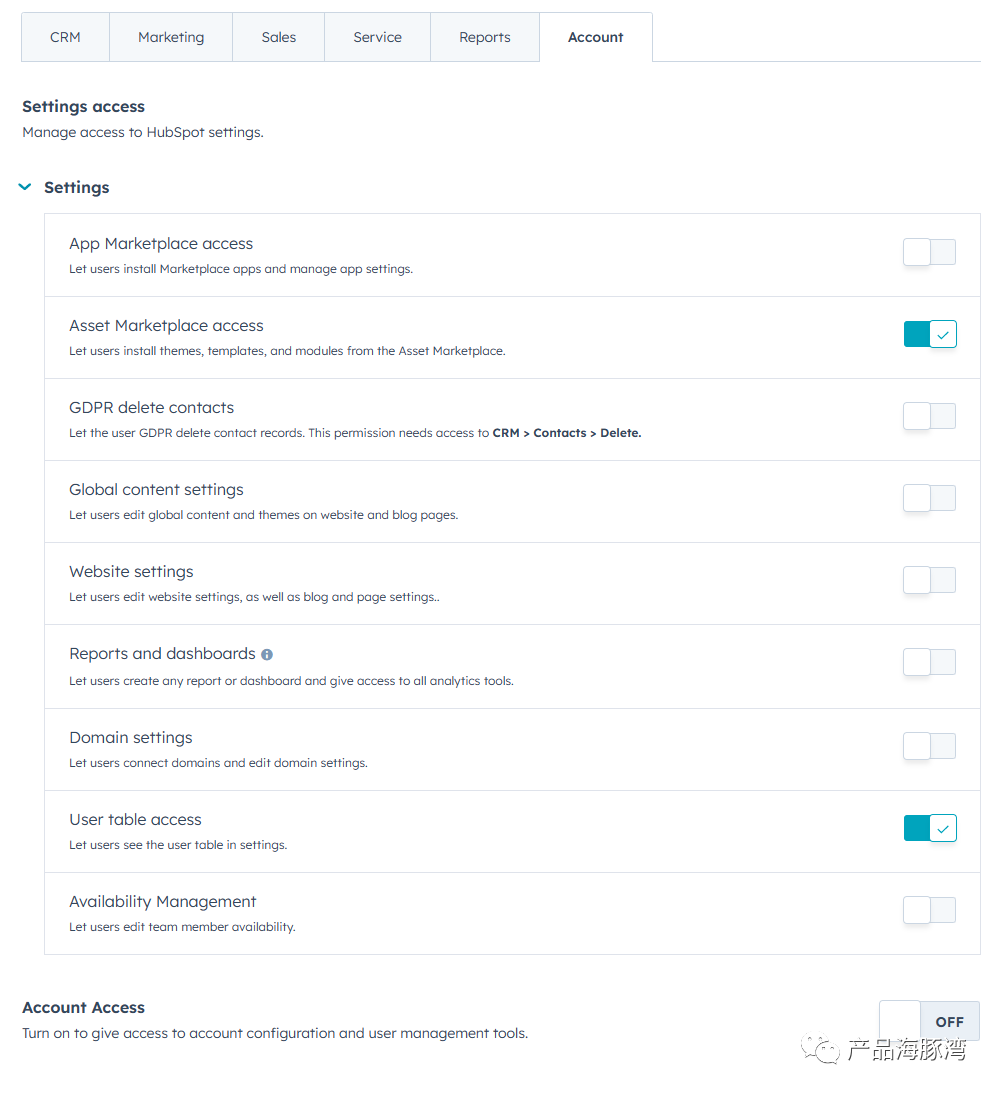The width and height of the screenshot is (999, 1093).
Task: Collapse the Settings section chevron
Action: point(25,187)
